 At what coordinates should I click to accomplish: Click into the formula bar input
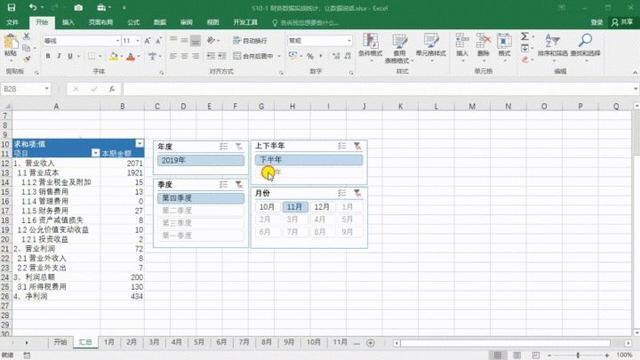[378, 89]
